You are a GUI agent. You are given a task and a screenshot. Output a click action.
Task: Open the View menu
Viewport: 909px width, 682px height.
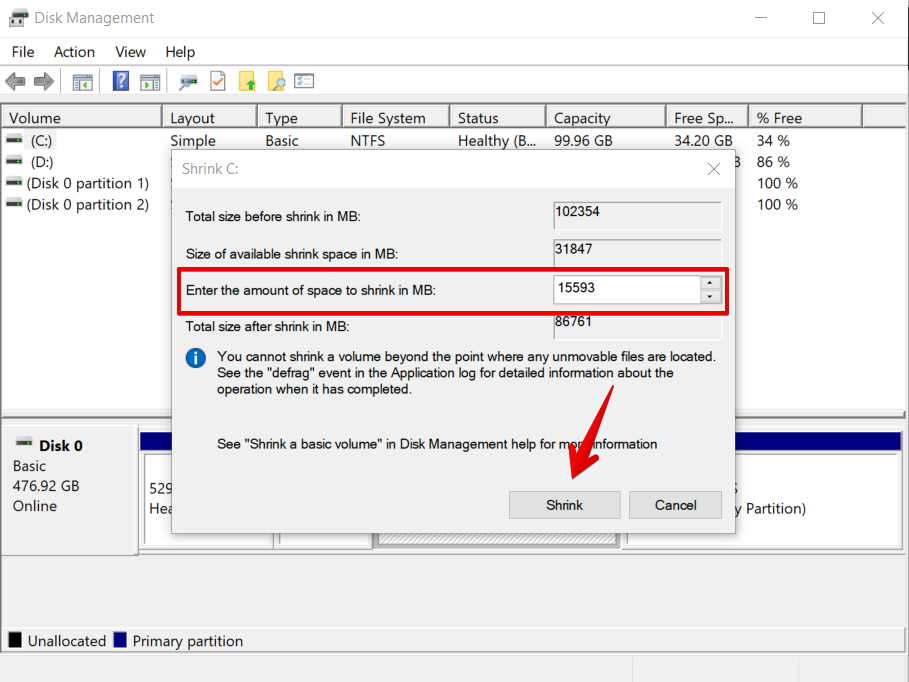tap(130, 52)
